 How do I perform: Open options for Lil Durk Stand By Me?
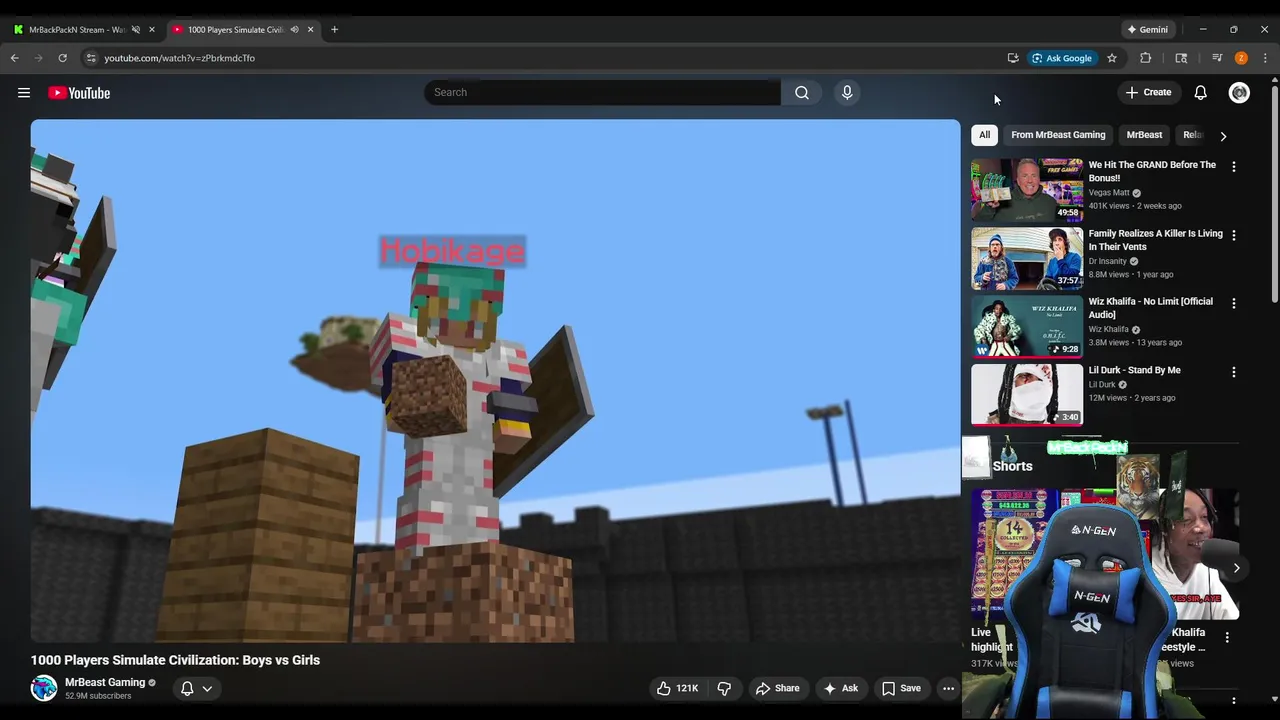[1233, 372]
